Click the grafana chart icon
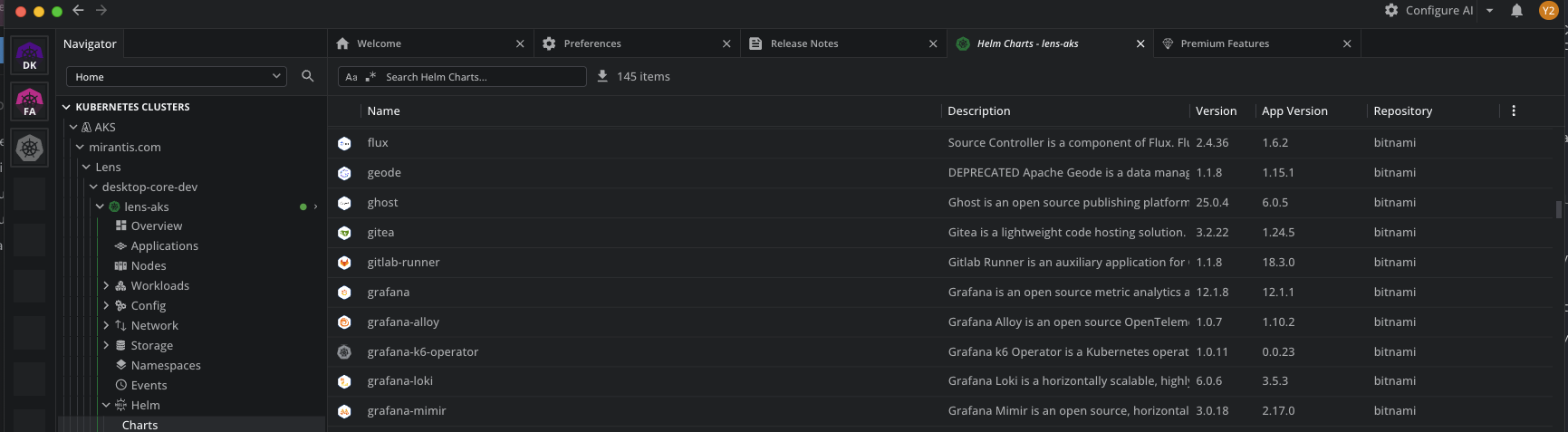 344,293
